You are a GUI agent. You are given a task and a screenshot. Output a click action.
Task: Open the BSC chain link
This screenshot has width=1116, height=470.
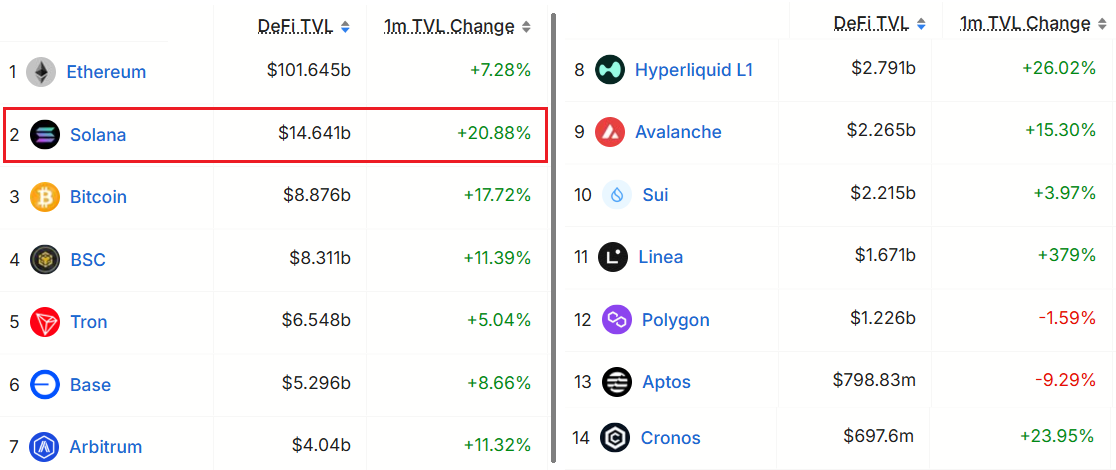pyautogui.click(x=88, y=260)
